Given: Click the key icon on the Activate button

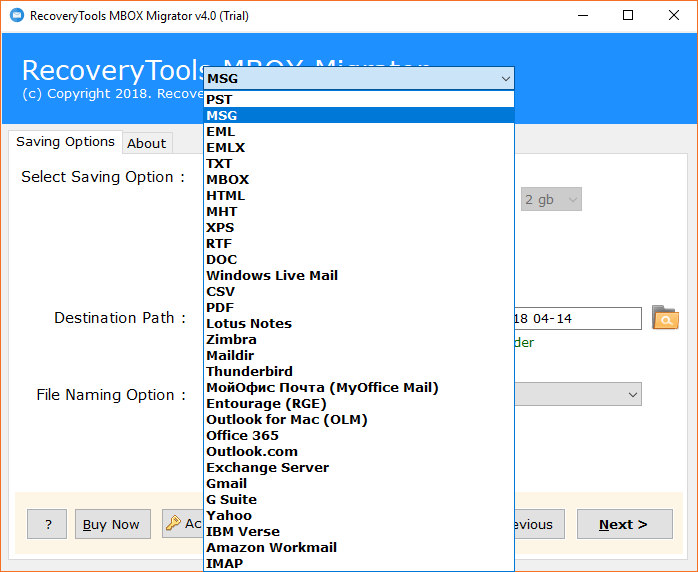Looking at the screenshot, I should tap(173, 523).
